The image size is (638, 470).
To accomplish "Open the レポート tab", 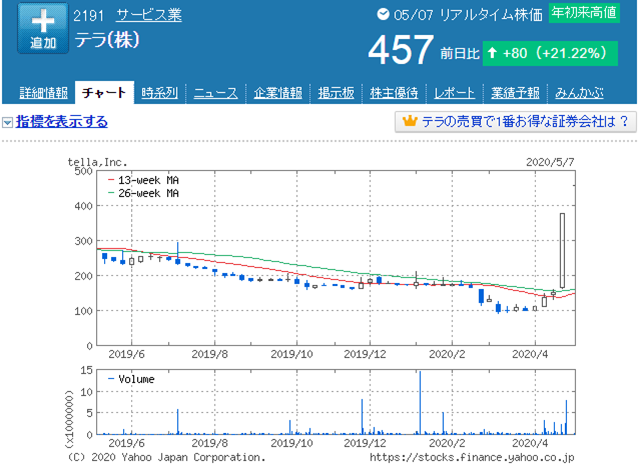I will click(454, 93).
